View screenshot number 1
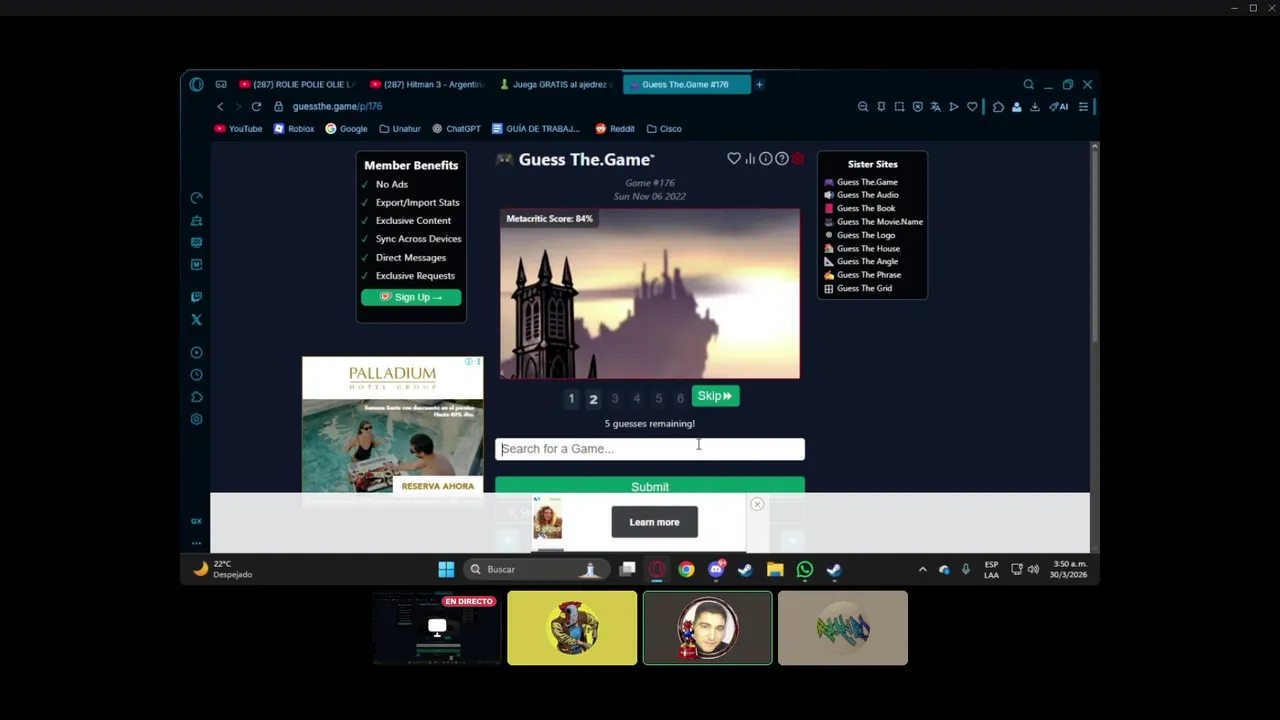 pos(571,399)
